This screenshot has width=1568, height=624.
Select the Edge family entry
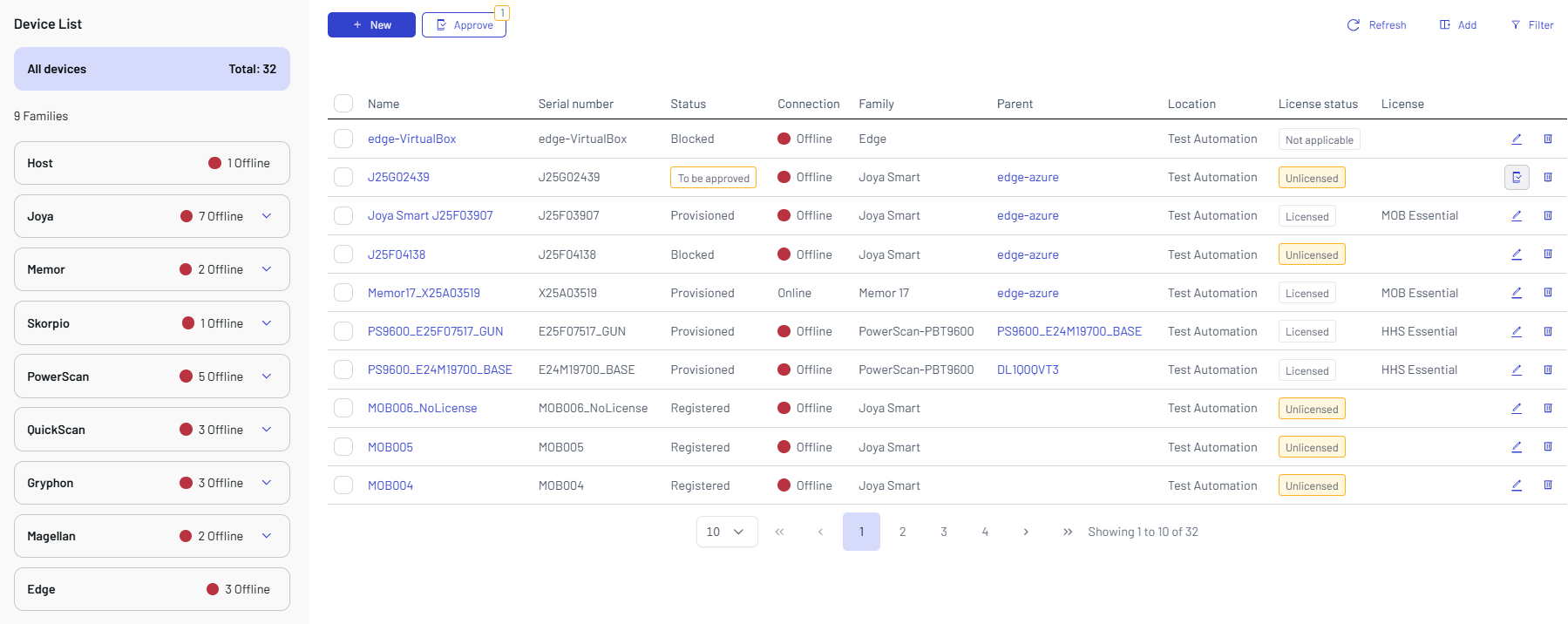coord(152,589)
